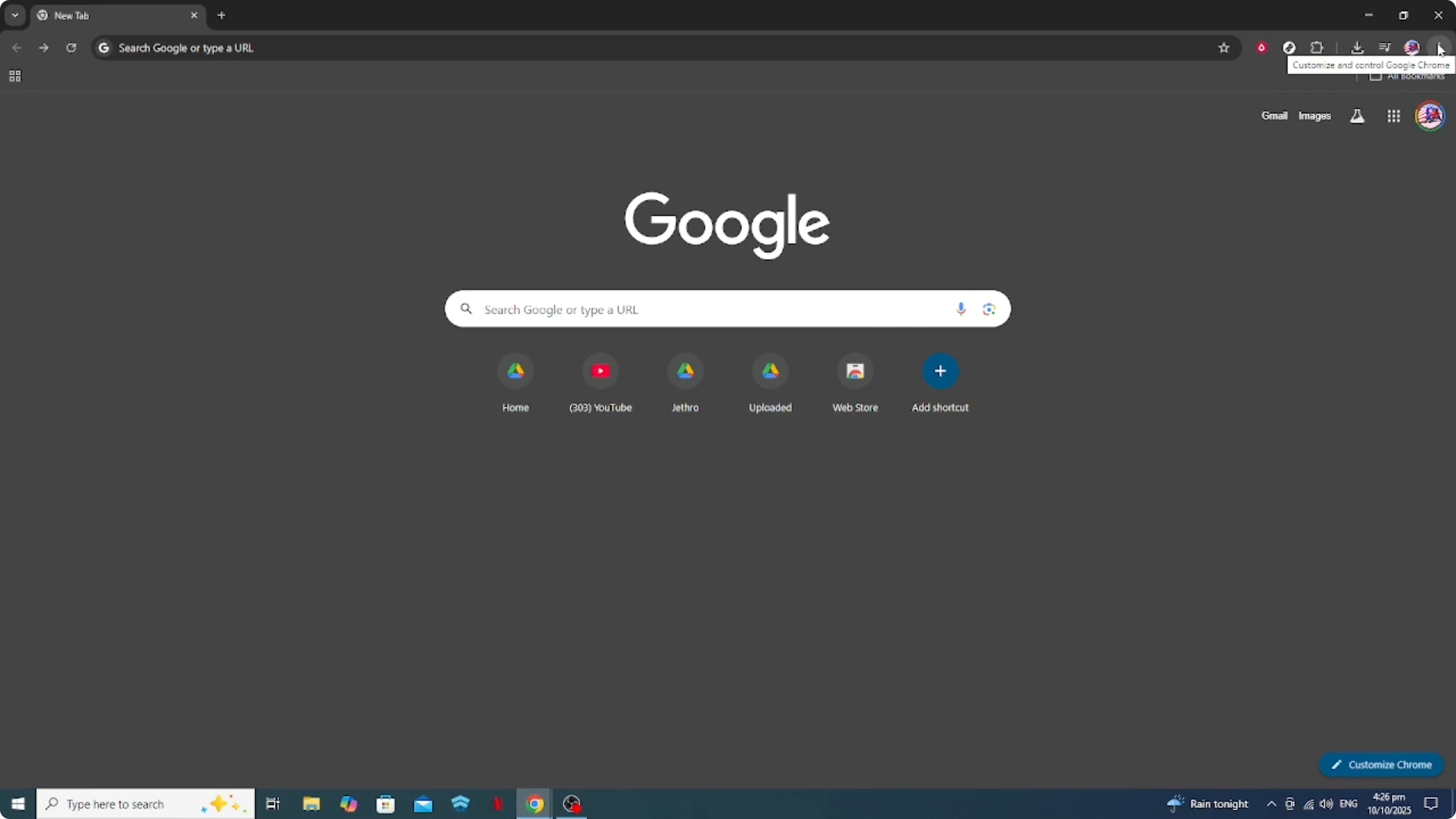1456x819 pixels.
Task: Open the Google apps grid launcher
Action: pyautogui.click(x=1393, y=116)
